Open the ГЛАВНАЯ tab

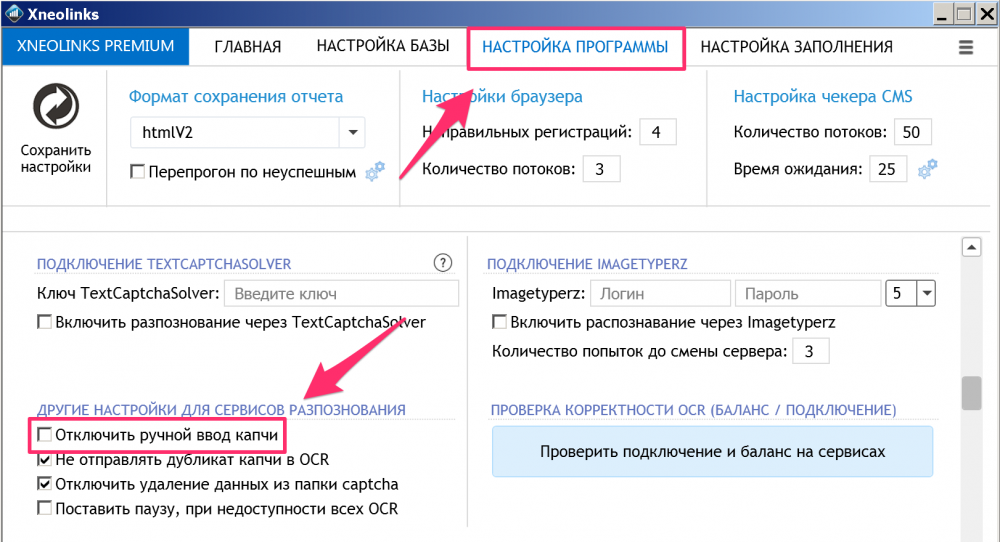247,47
